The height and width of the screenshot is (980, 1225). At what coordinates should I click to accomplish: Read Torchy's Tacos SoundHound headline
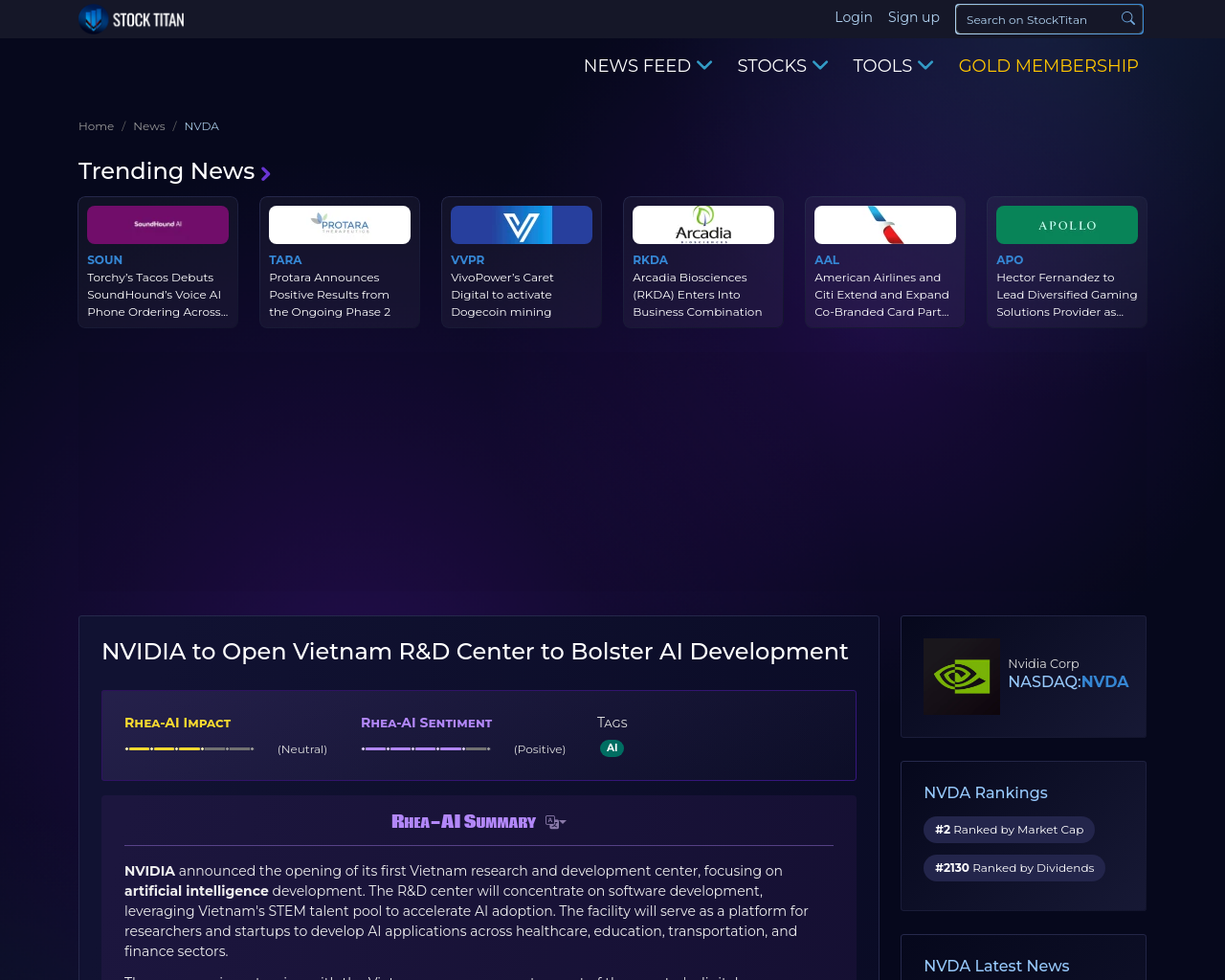pos(158,295)
